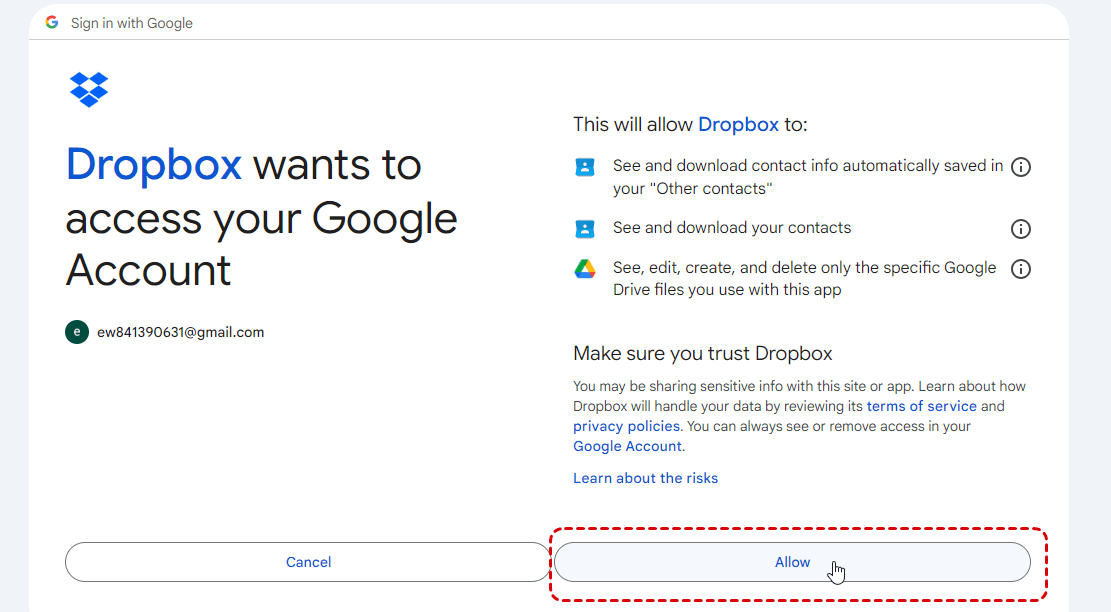Viewport: 1111px width, 612px height.
Task: Click the Cancel button
Action: [x=308, y=562]
